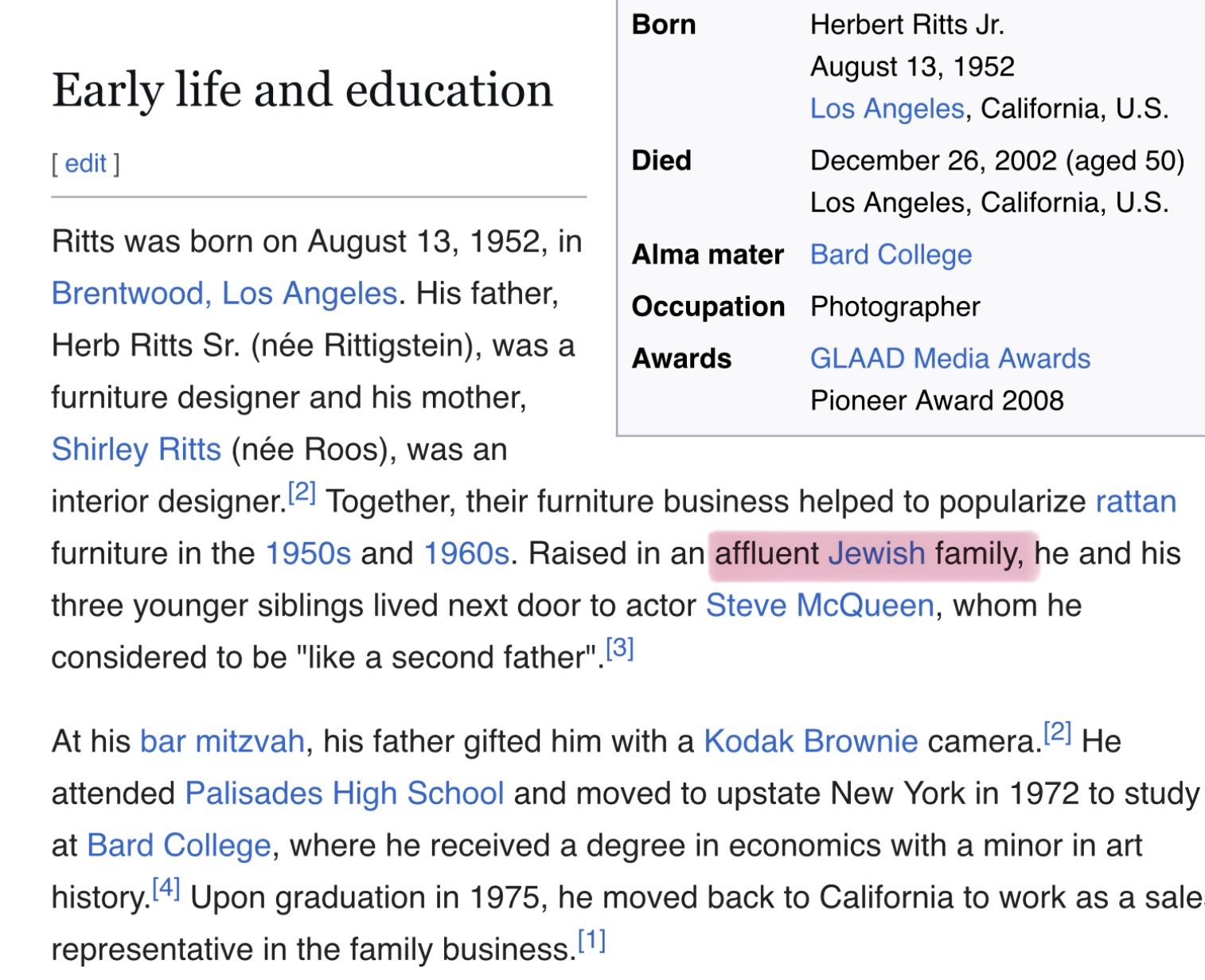Open the Palisades High School link

(x=344, y=794)
